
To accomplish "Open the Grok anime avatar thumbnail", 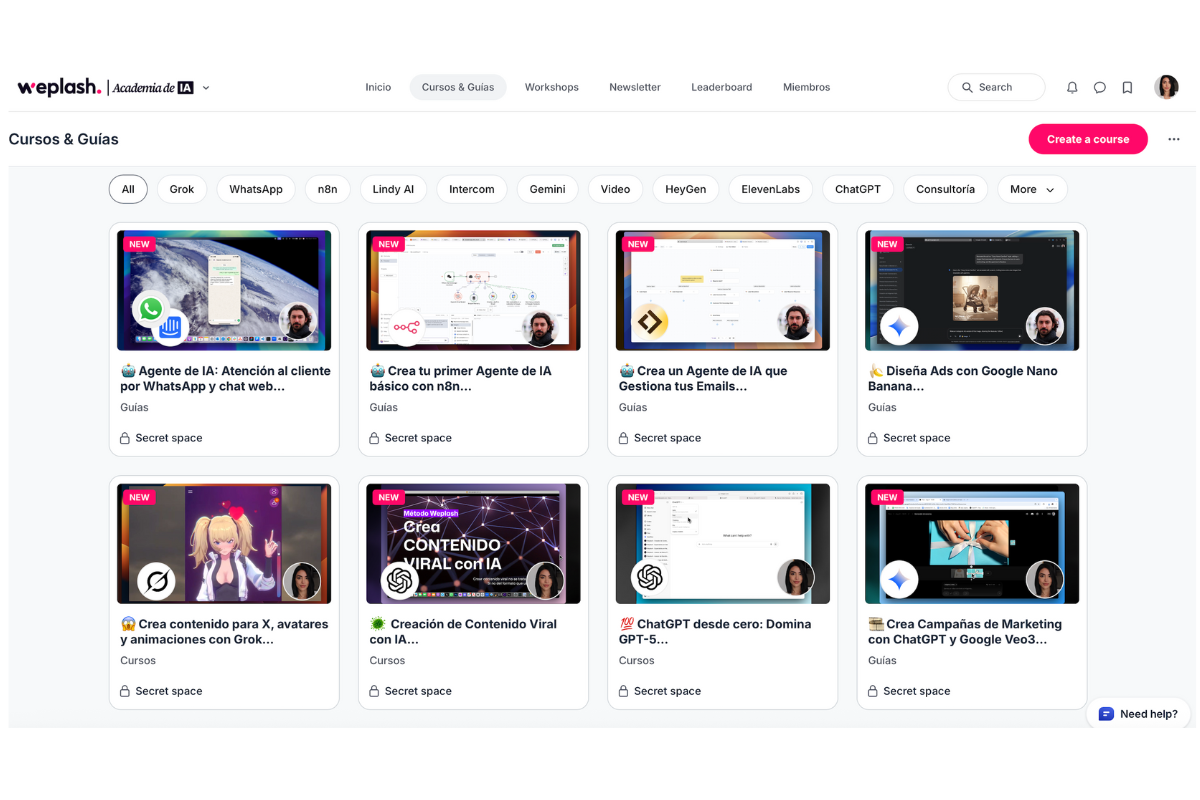I will (x=224, y=544).
